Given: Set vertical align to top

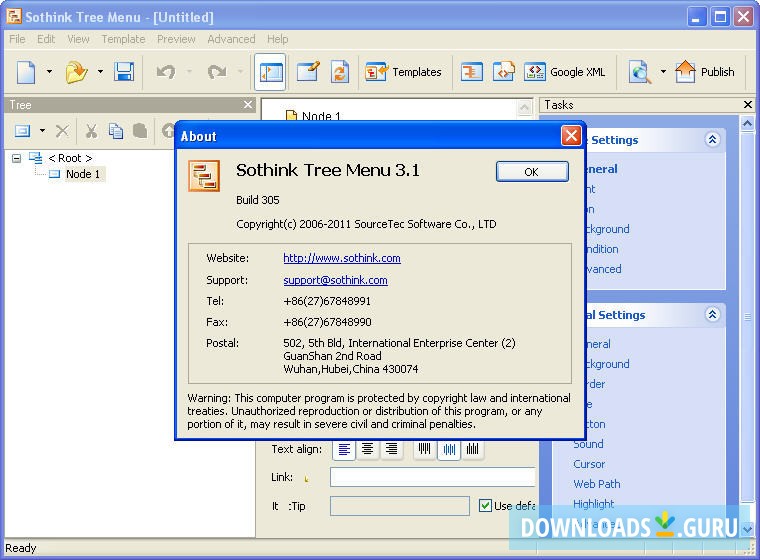Looking at the screenshot, I should tap(425, 449).
